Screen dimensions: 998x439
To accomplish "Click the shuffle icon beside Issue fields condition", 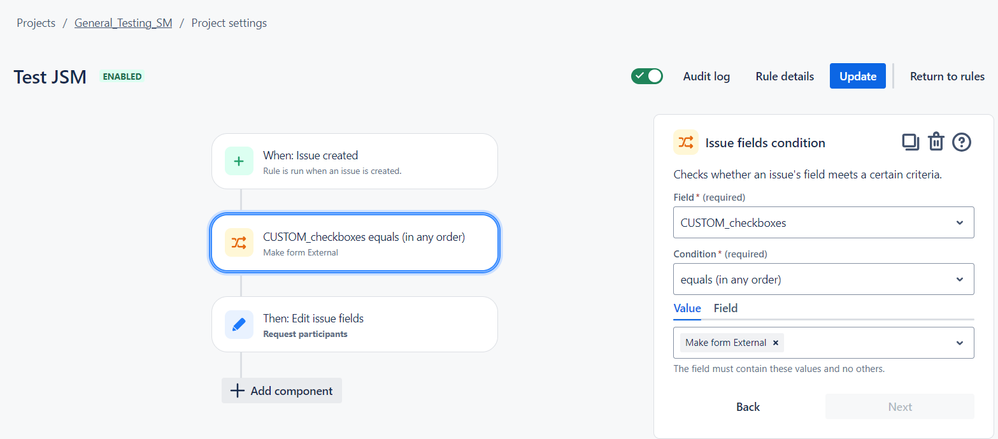I will [685, 143].
